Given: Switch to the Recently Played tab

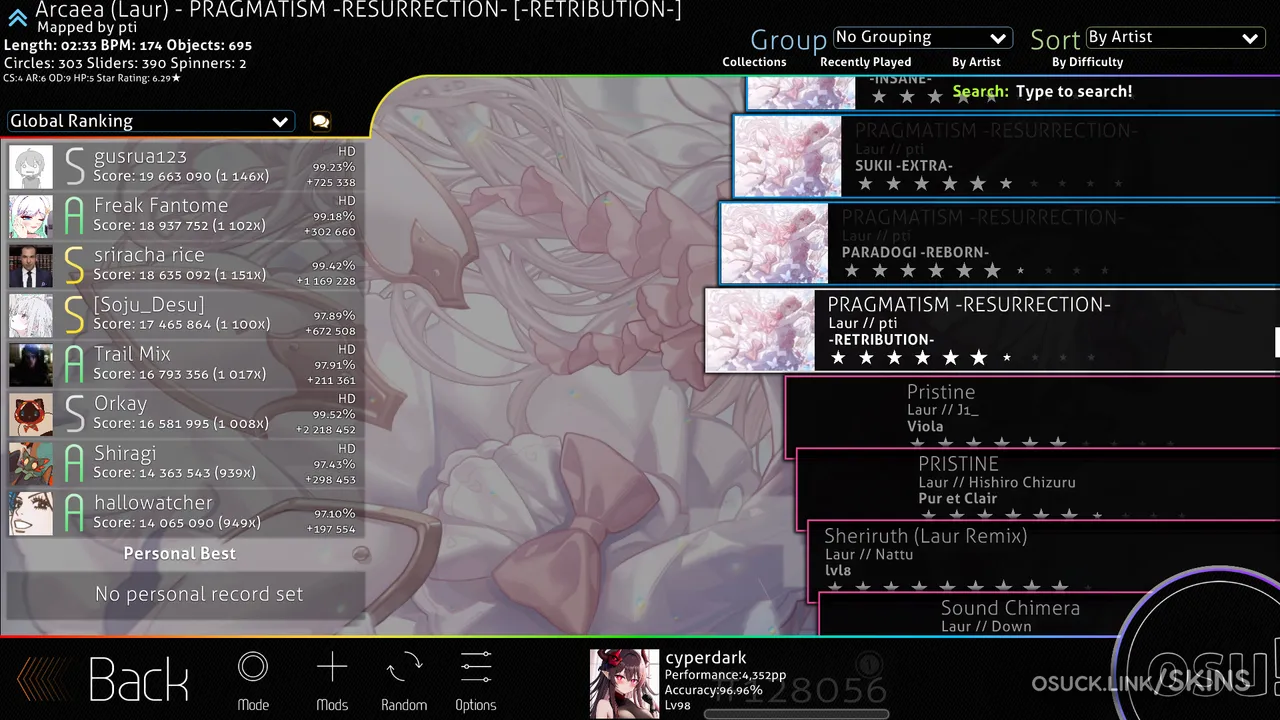Looking at the screenshot, I should (x=865, y=62).
